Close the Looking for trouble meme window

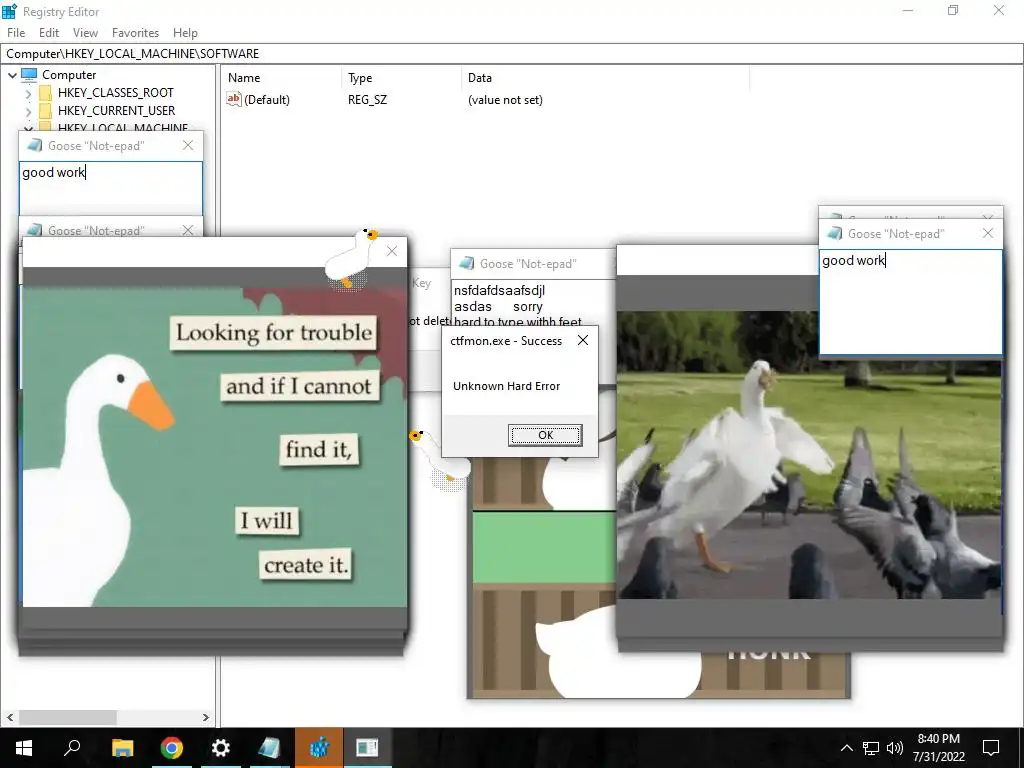click(392, 251)
